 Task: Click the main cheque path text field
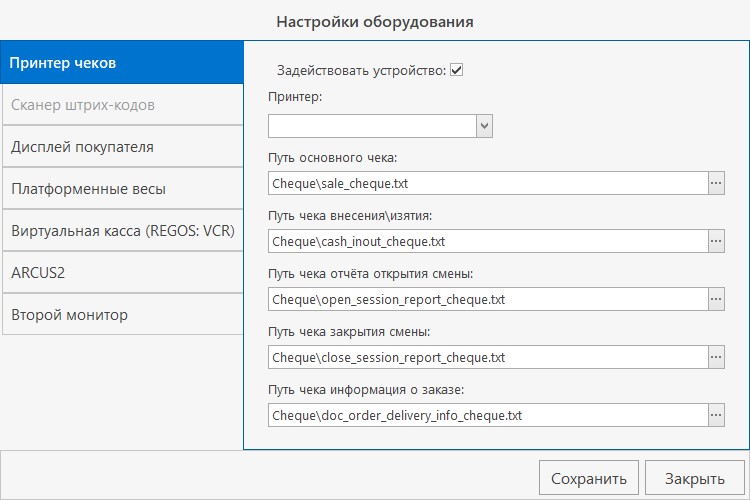[487, 183]
